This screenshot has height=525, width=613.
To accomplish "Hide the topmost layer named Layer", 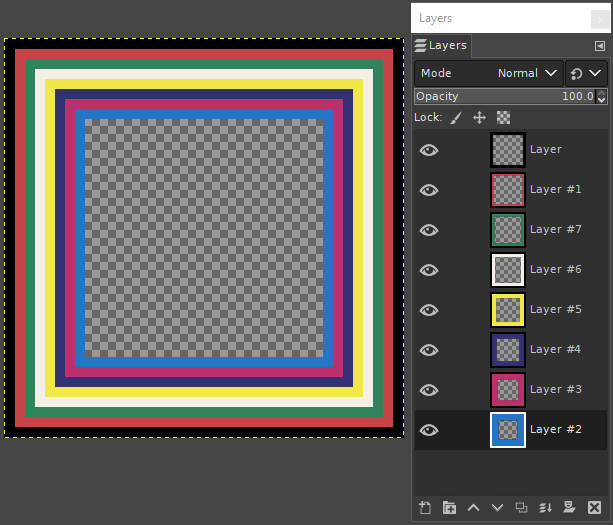I will tap(429, 149).
